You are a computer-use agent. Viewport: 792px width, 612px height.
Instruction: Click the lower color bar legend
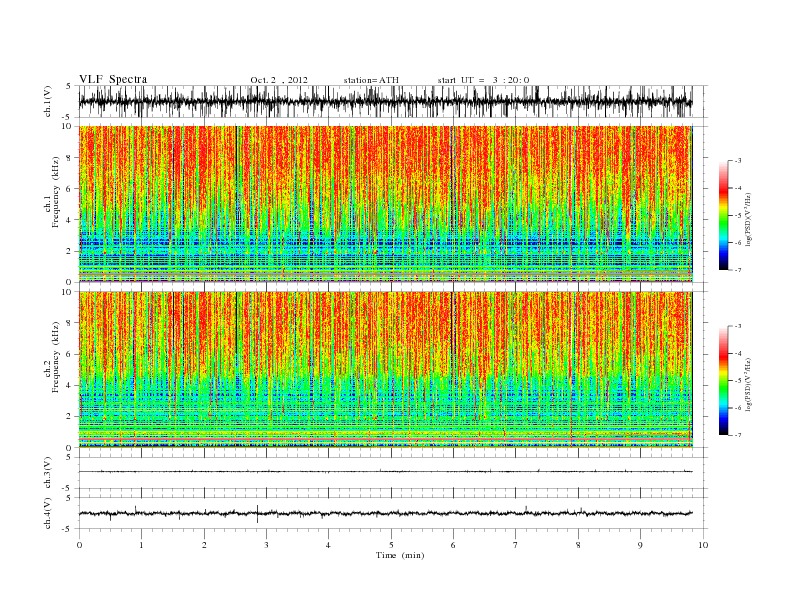tap(723, 380)
